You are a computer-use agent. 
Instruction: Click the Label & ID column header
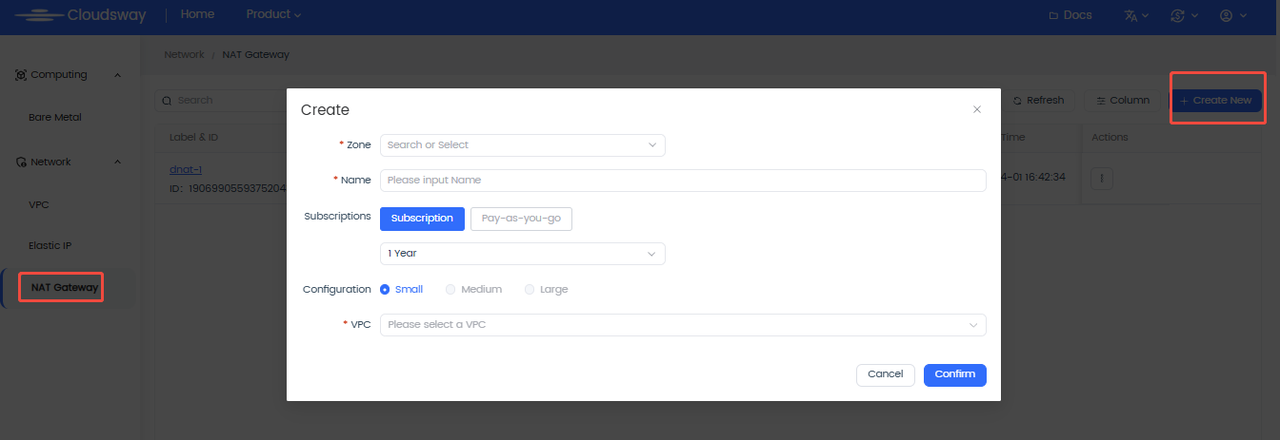[194, 137]
